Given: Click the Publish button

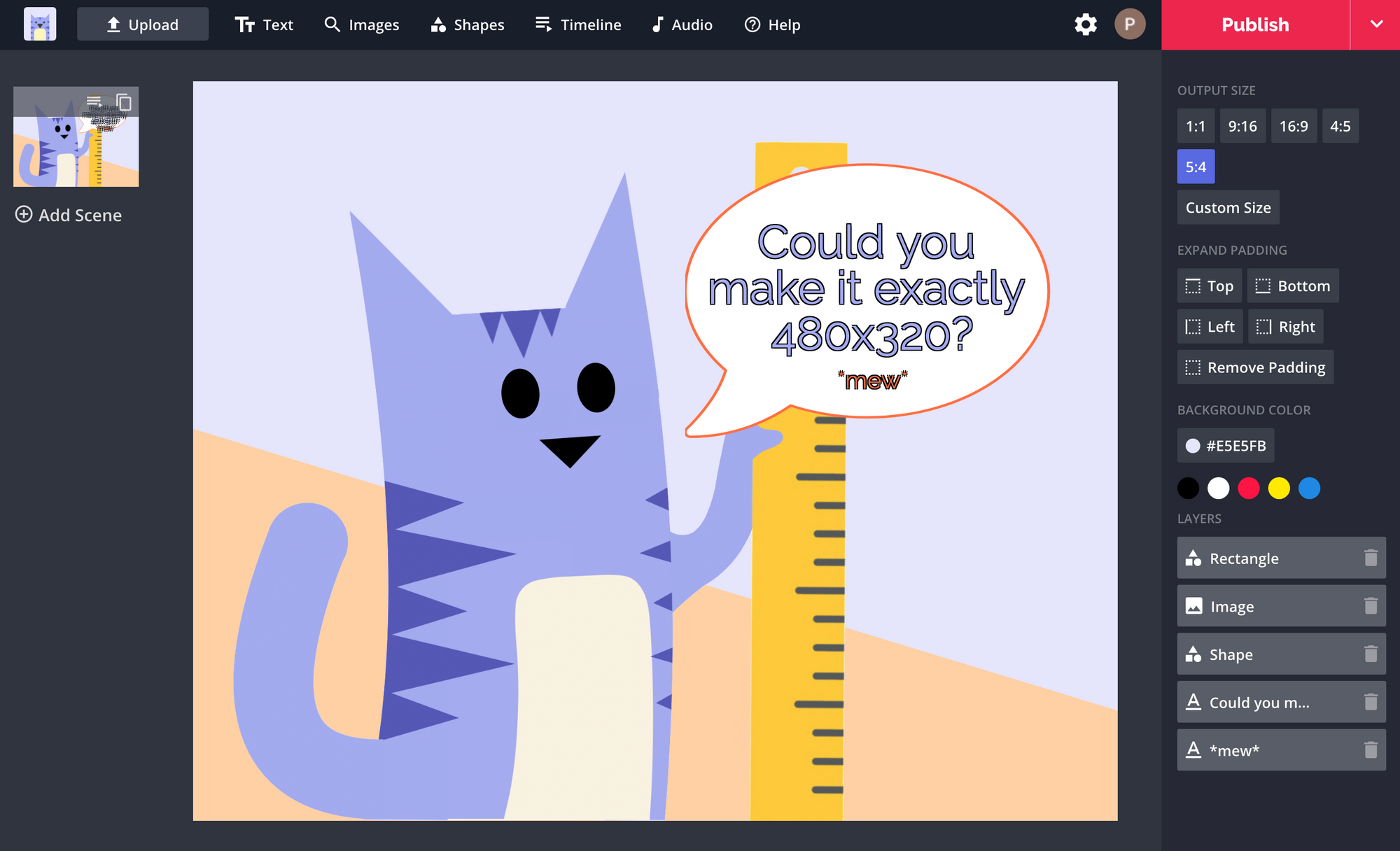Looking at the screenshot, I should point(1254,24).
